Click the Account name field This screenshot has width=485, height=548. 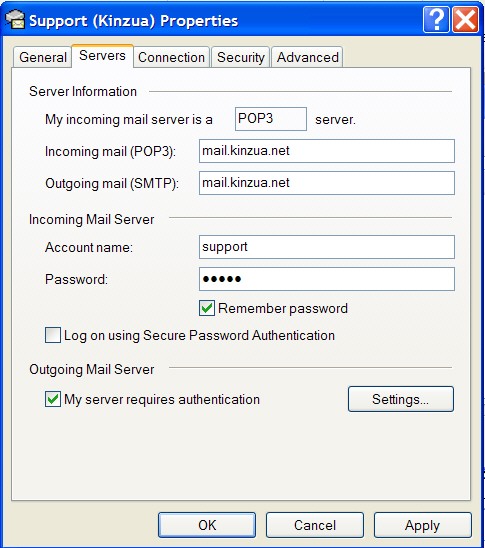pyautogui.click(x=327, y=247)
